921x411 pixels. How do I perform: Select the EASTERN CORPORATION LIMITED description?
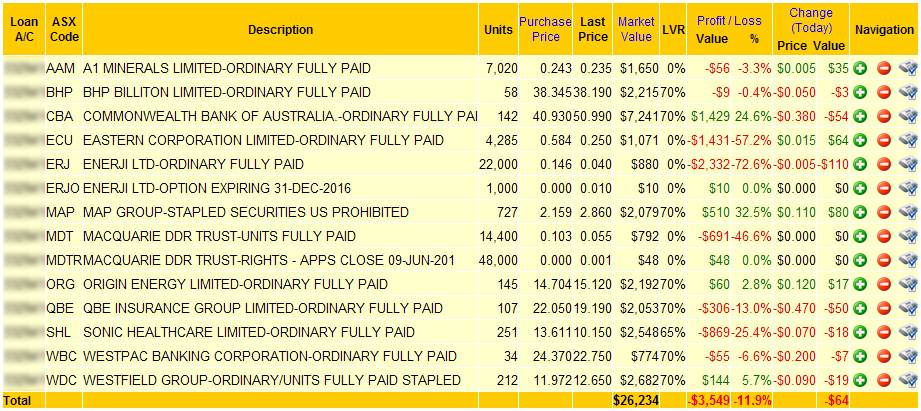point(263,140)
